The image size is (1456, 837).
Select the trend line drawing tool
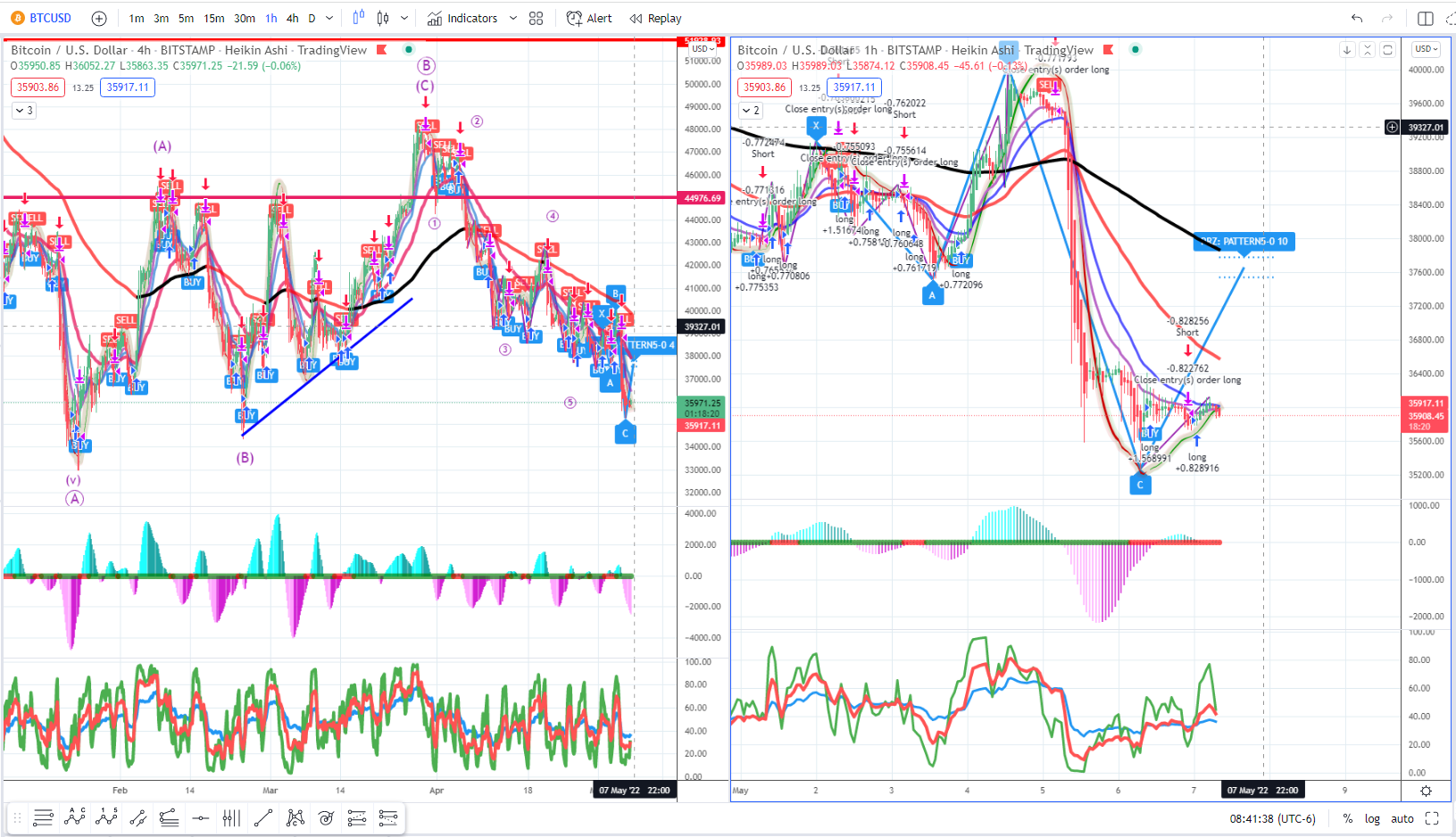[x=263, y=818]
